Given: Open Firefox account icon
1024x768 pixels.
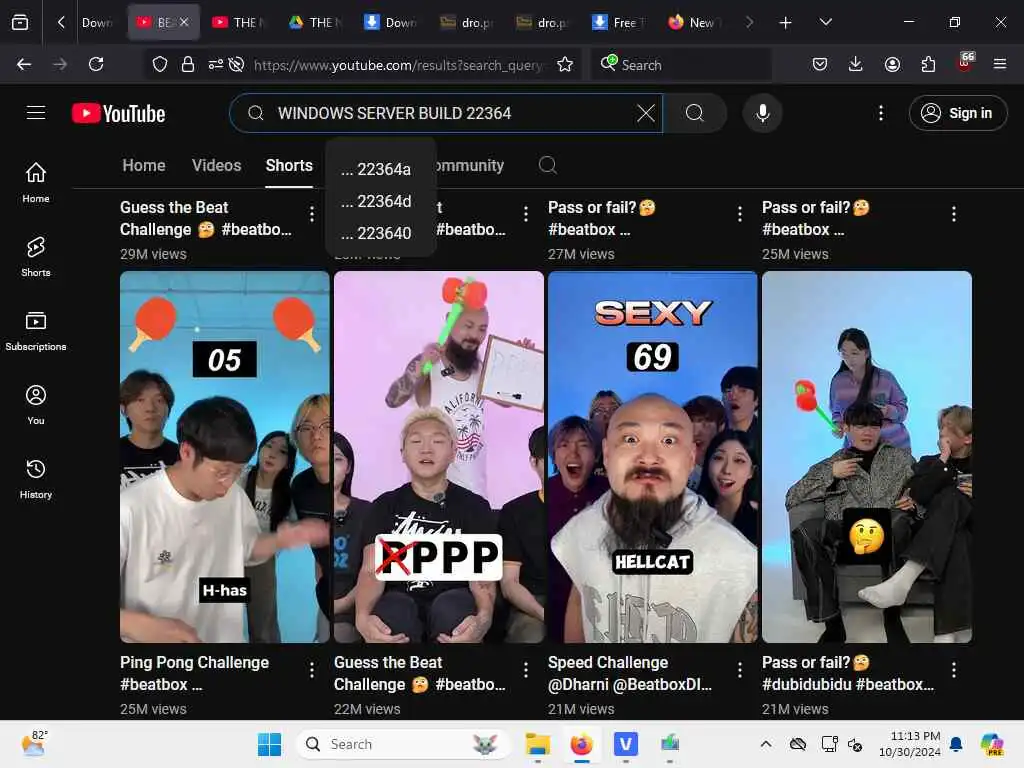Looking at the screenshot, I should [892, 64].
